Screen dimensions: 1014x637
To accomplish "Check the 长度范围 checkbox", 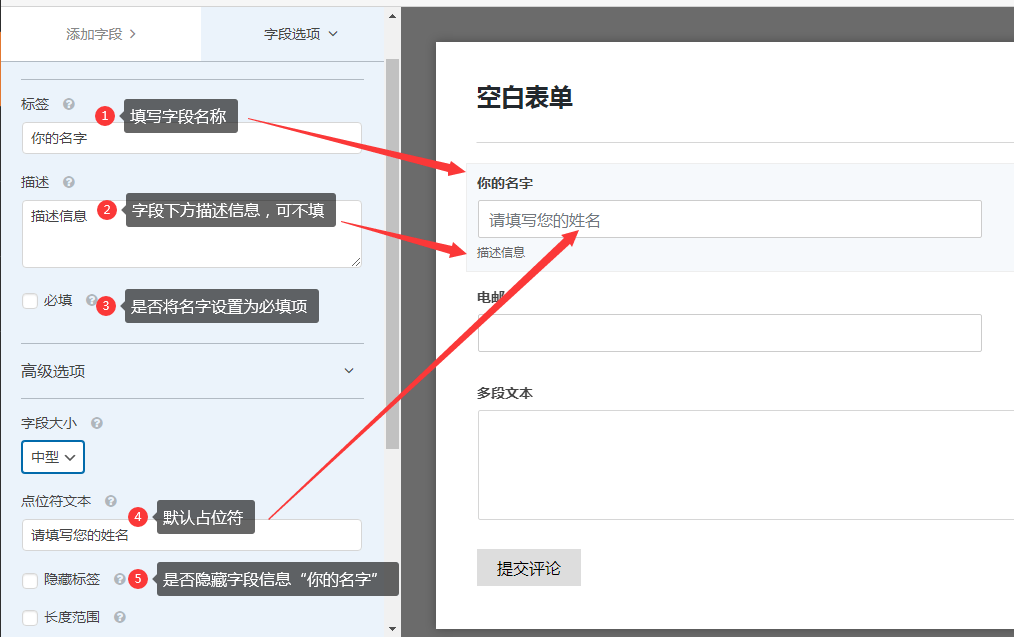I will [30, 617].
